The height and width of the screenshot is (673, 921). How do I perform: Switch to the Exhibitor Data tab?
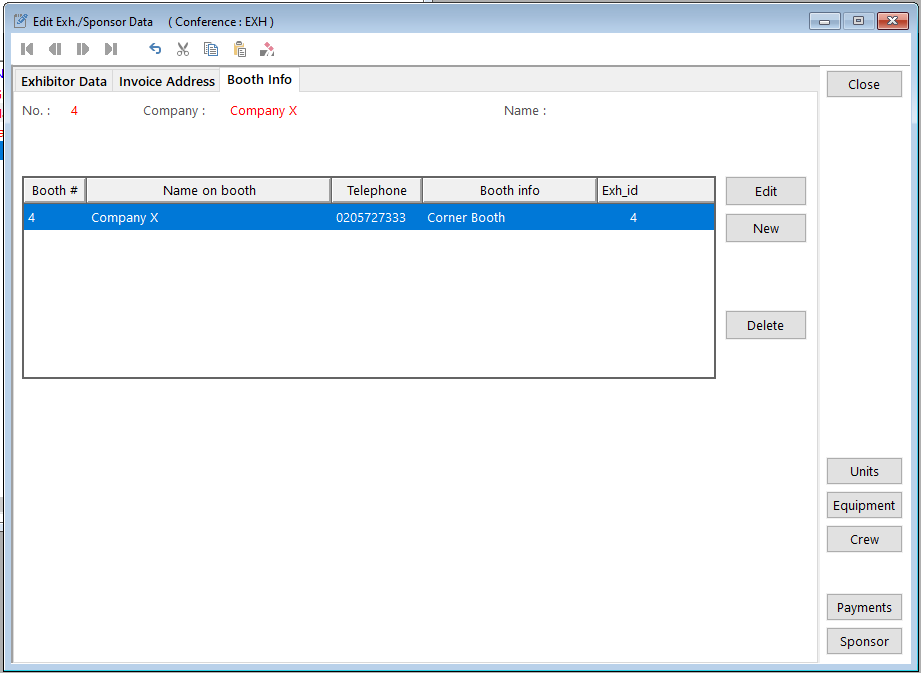coord(64,81)
